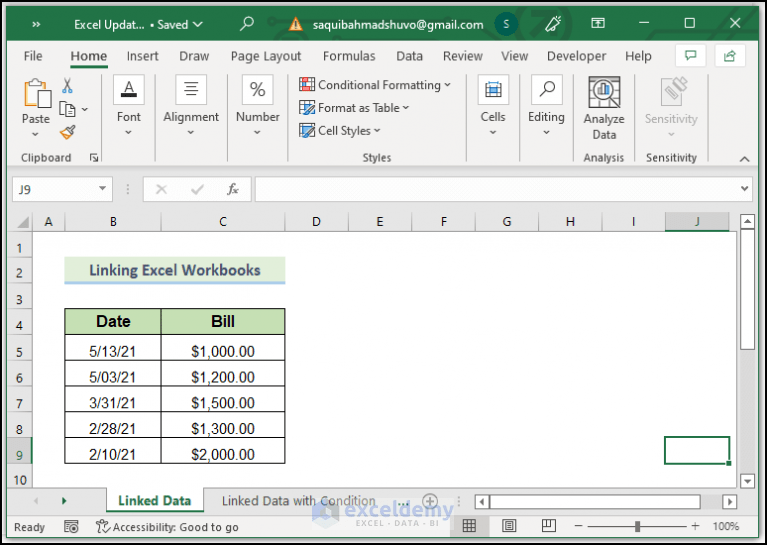This screenshot has width=767, height=545.
Task: Add a new sheet plus button
Action: pos(429,501)
